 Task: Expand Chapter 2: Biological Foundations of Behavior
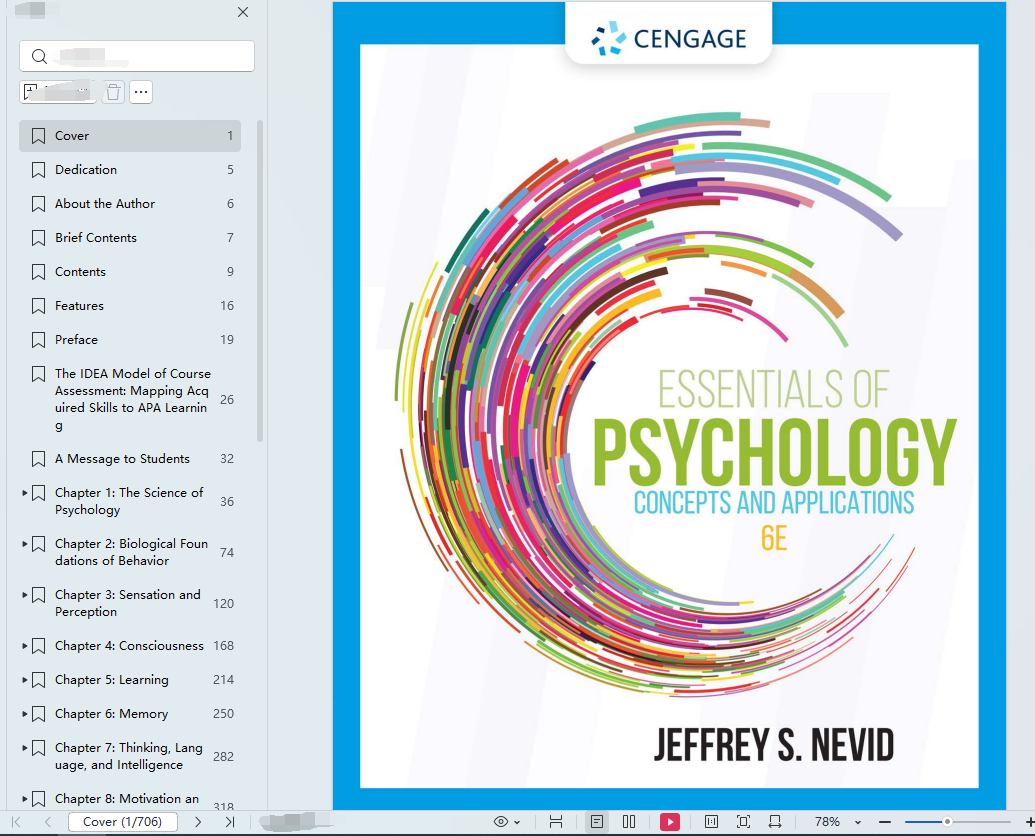coord(24,544)
